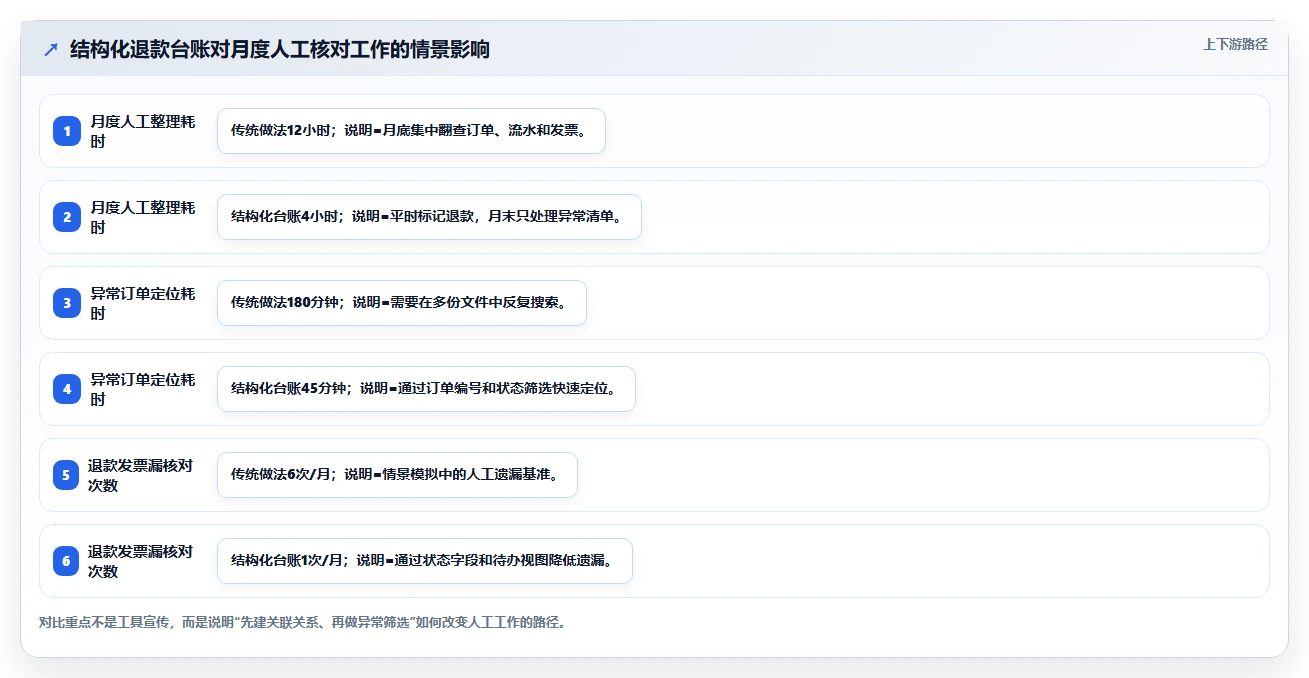Screen dimensions: 1309x678
Task: Click the title 结构化退款台账对月度人工核对工作的情景影响
Action: pos(280,49)
